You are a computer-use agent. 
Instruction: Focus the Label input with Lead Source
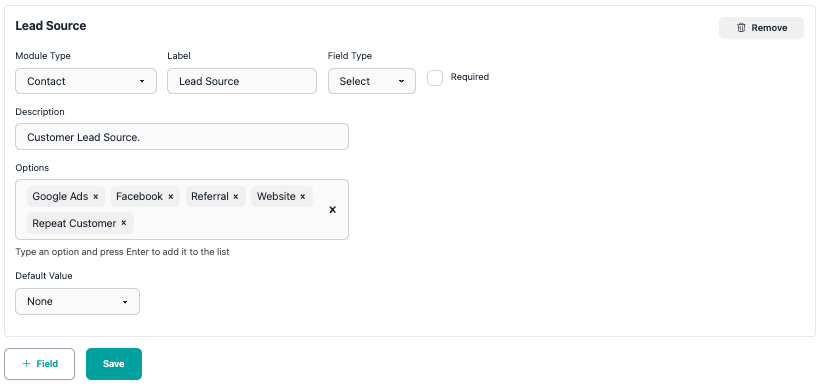pyautogui.click(x=242, y=81)
